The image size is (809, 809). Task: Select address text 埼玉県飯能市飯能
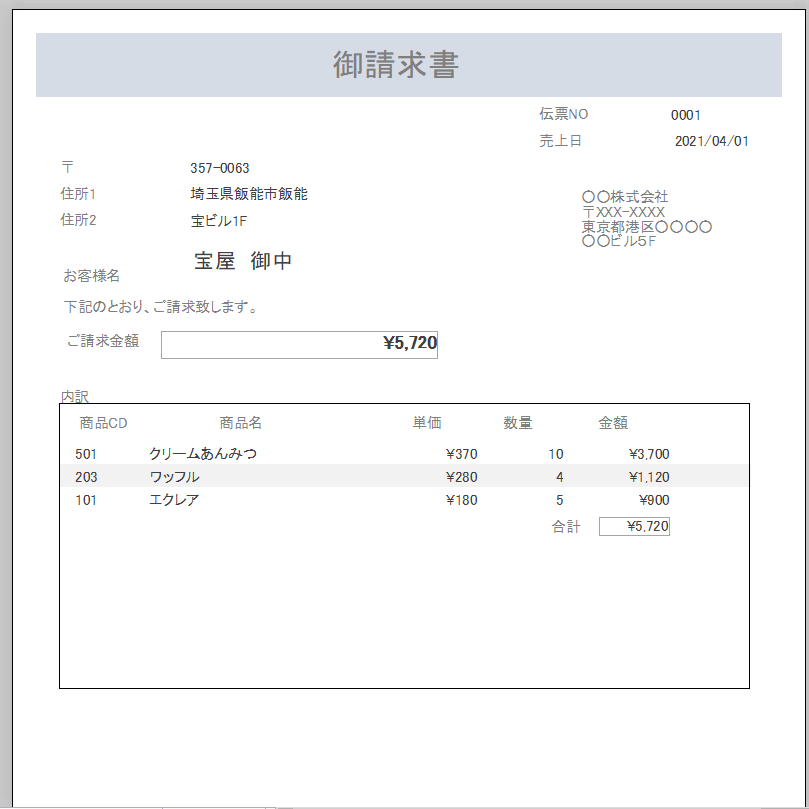(249, 194)
